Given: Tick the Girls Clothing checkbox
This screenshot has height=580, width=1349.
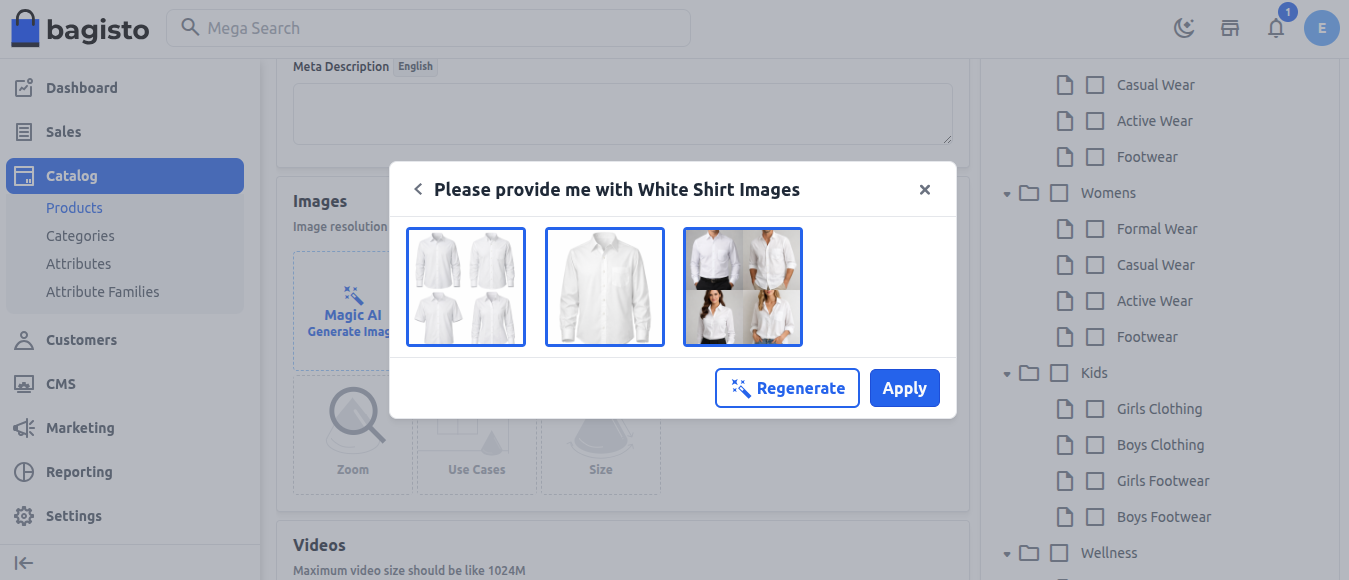Looking at the screenshot, I should click(1095, 409).
